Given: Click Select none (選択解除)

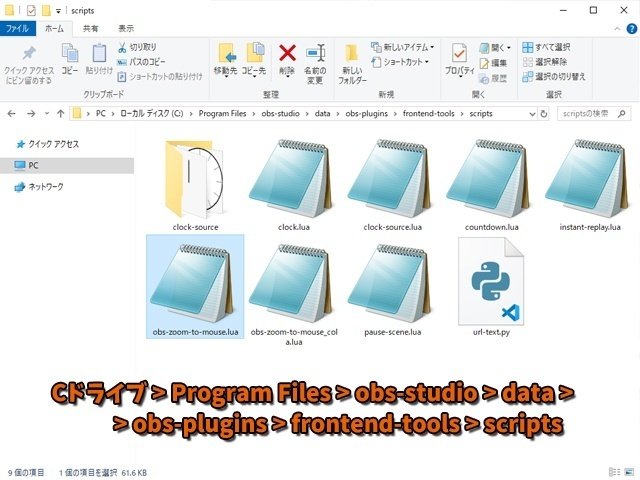Looking at the screenshot, I should coord(545,62).
